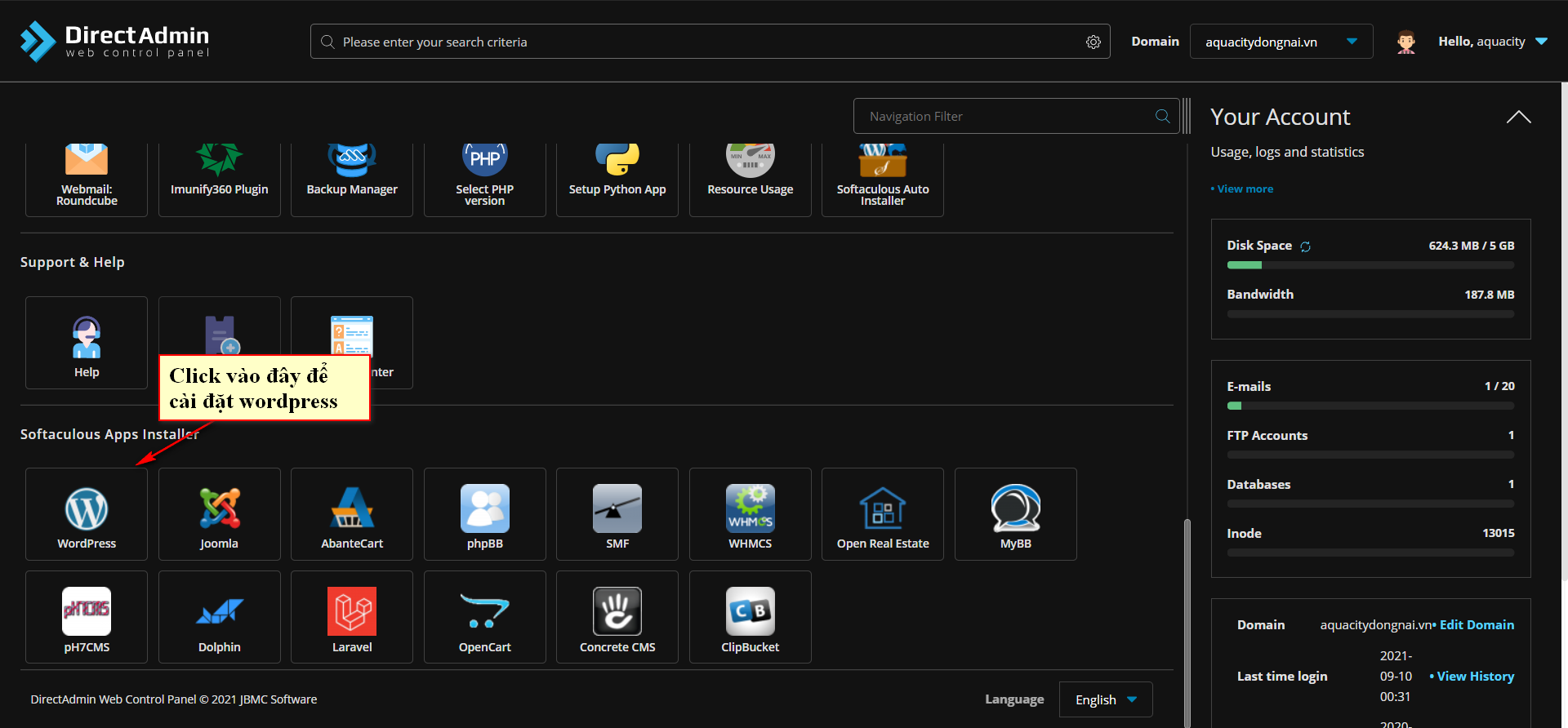
Task: Refresh the Disk Space usage
Action: pos(1306,246)
